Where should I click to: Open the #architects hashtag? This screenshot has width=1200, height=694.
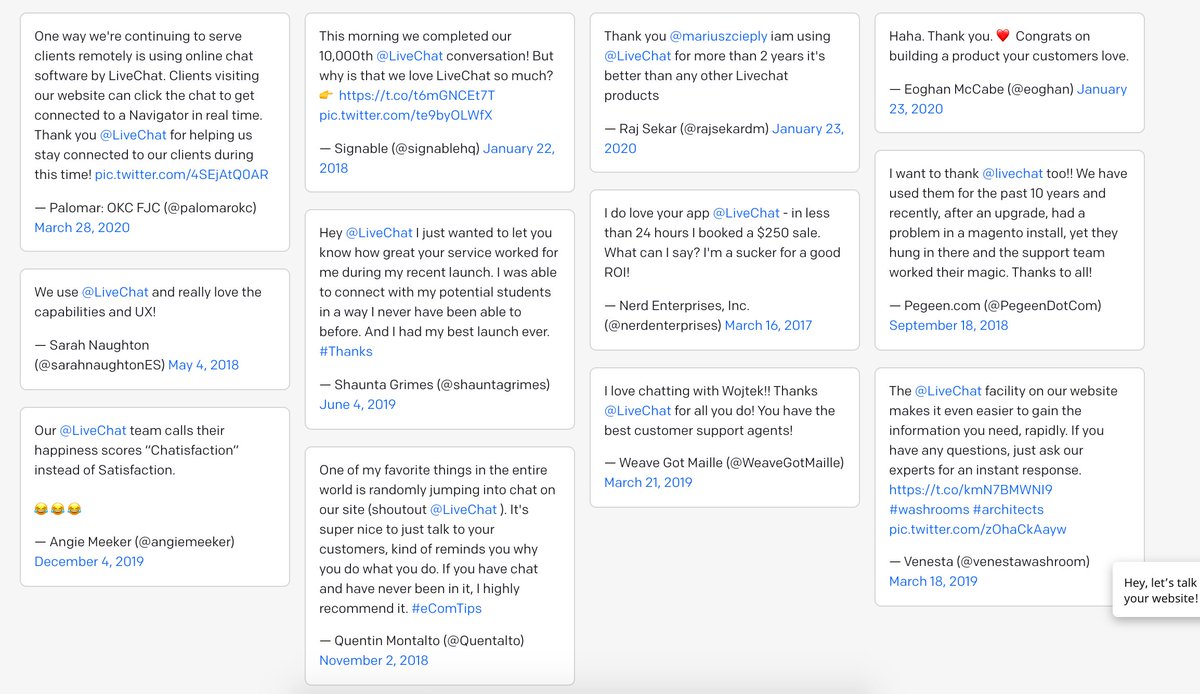pos(1009,509)
